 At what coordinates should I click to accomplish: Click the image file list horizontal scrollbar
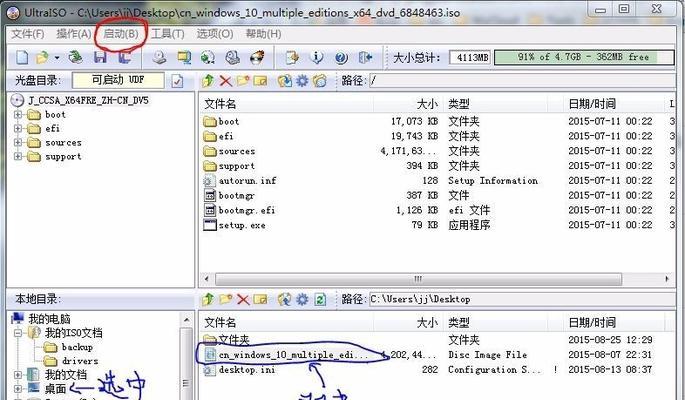(x=418, y=279)
